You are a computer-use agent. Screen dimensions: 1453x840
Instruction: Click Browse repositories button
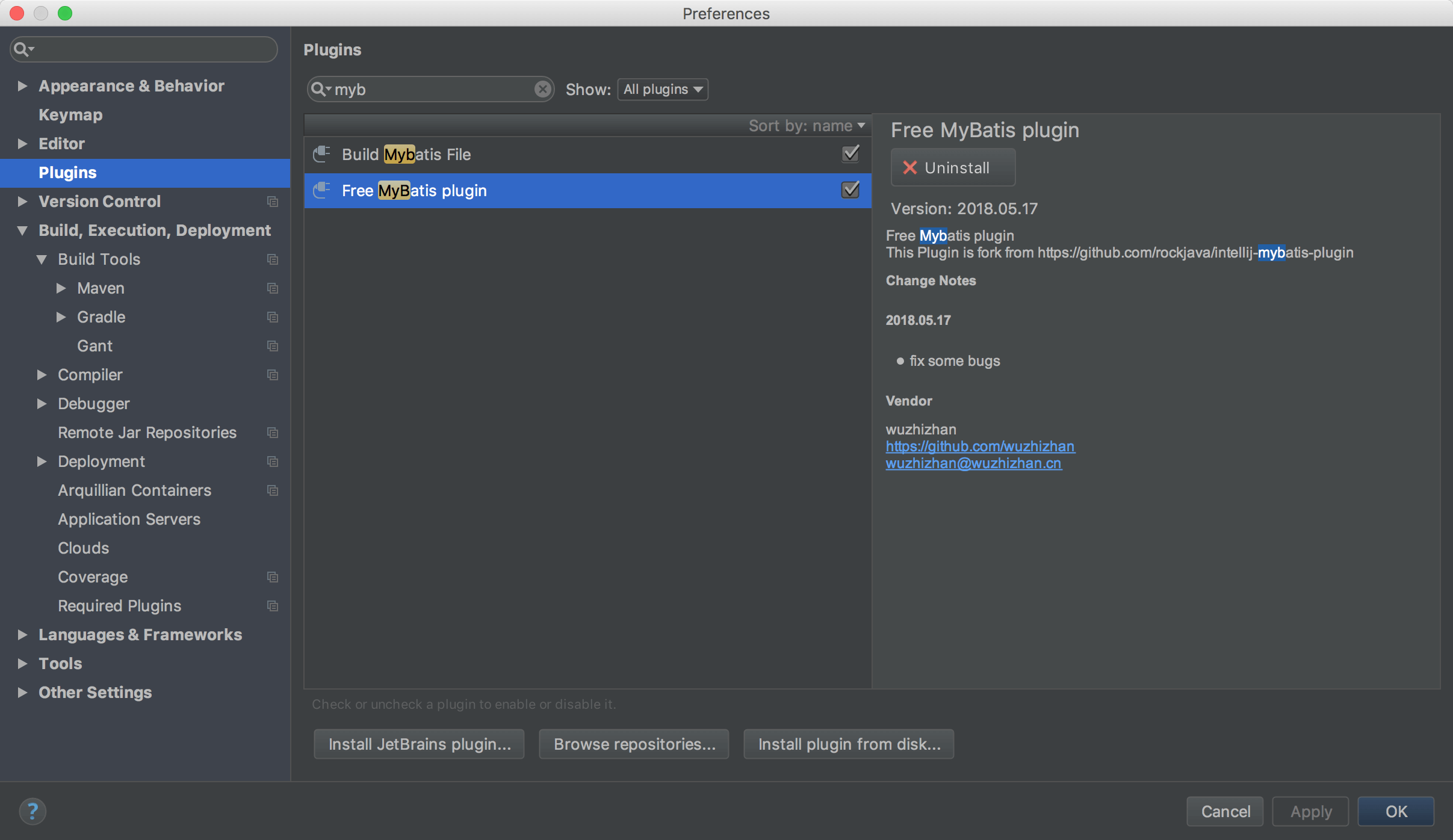point(634,744)
